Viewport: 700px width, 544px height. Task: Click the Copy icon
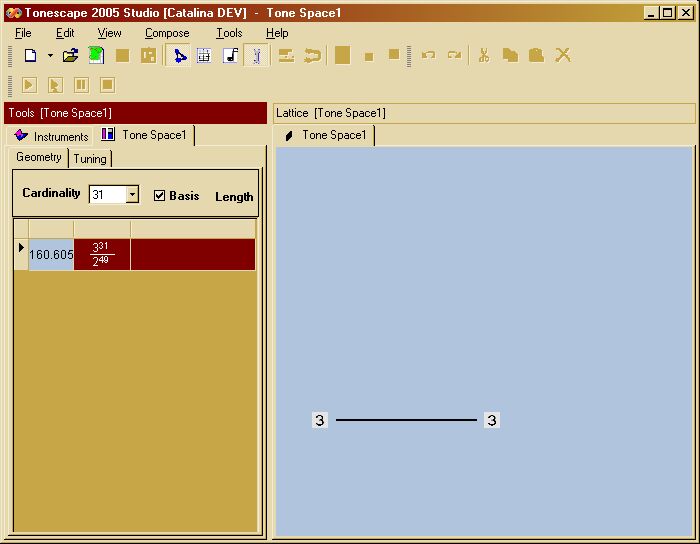tap(510, 55)
